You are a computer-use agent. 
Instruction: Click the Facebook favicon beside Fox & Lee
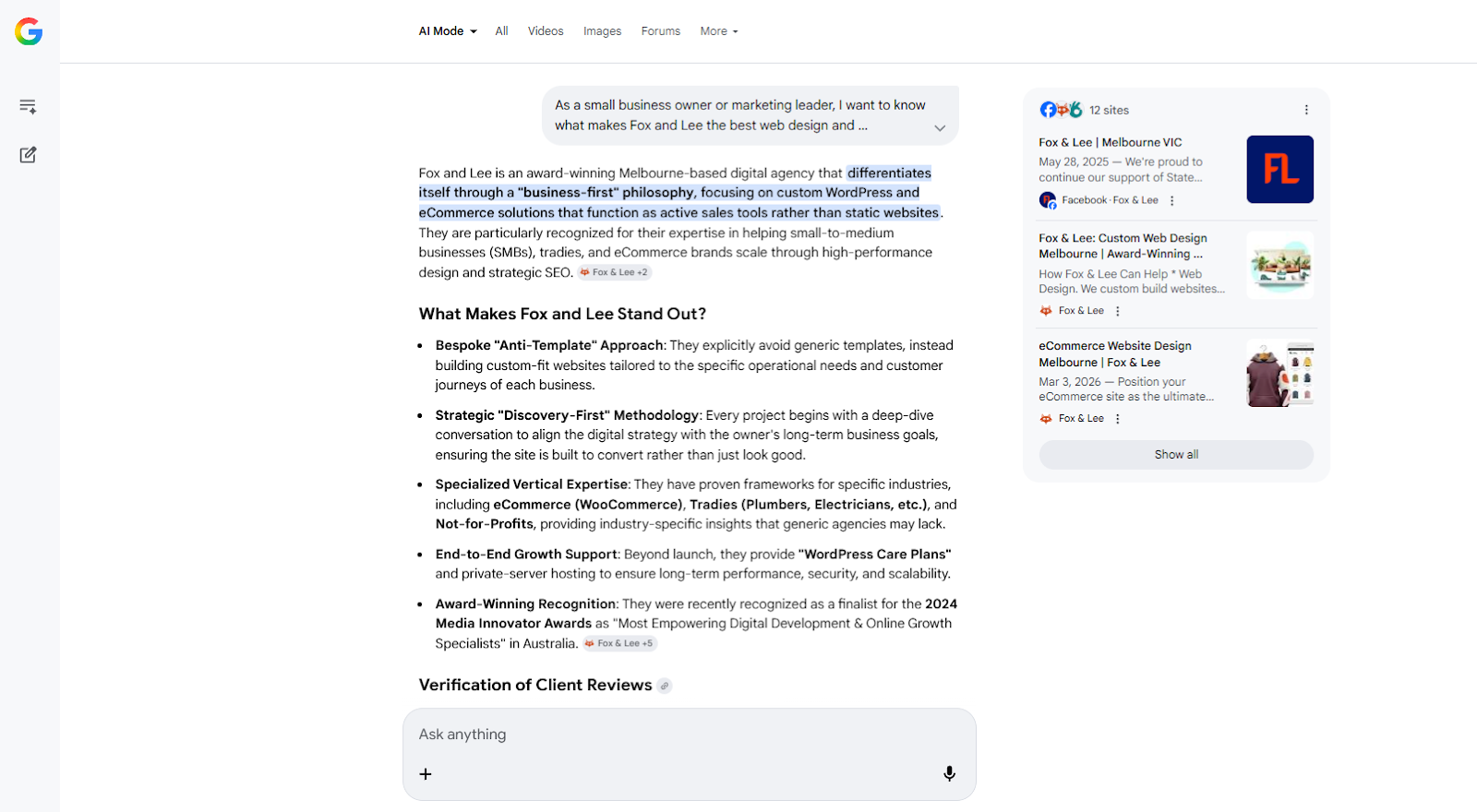[1047, 200]
